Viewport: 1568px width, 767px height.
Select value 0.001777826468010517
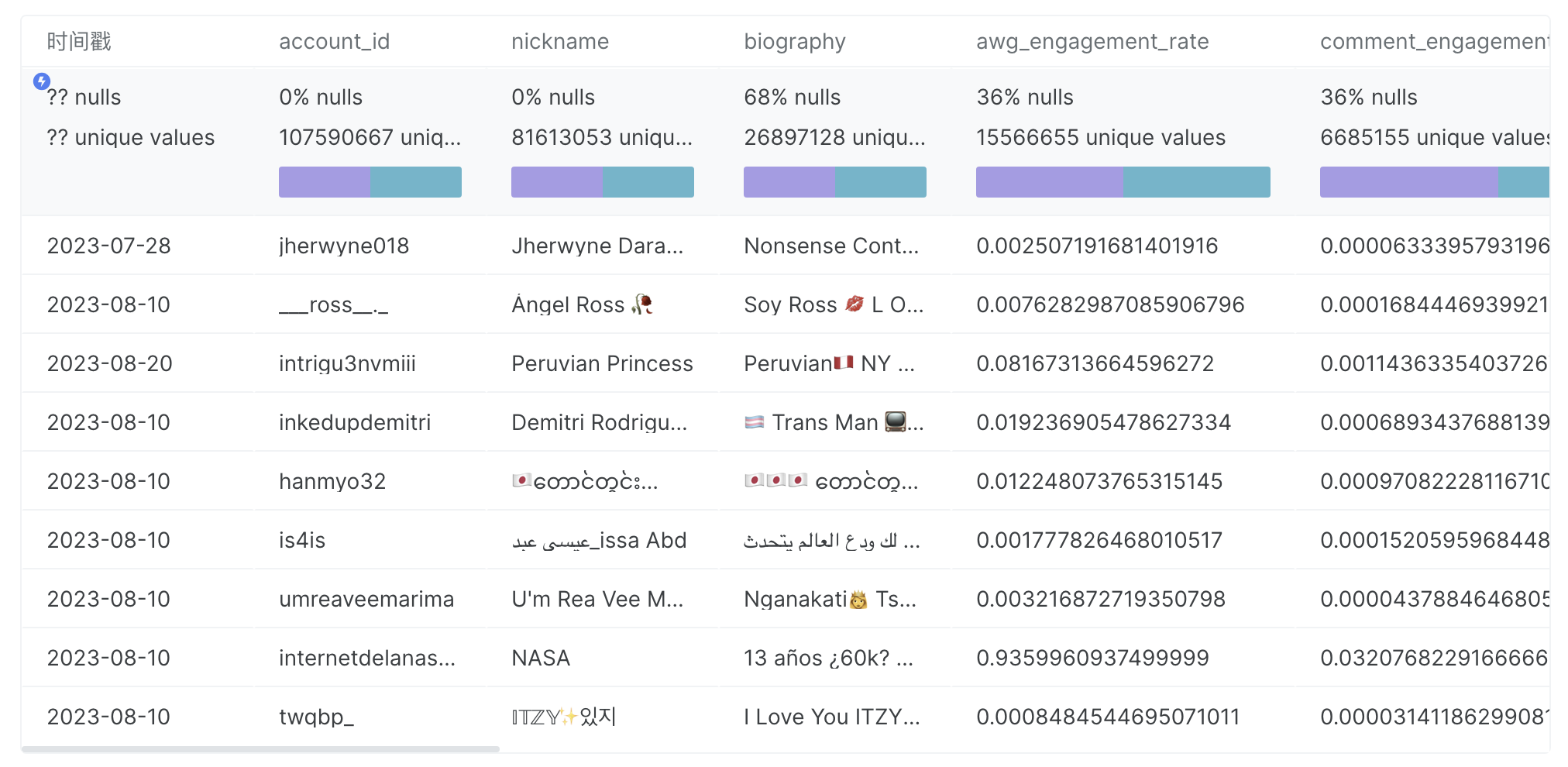point(1099,540)
